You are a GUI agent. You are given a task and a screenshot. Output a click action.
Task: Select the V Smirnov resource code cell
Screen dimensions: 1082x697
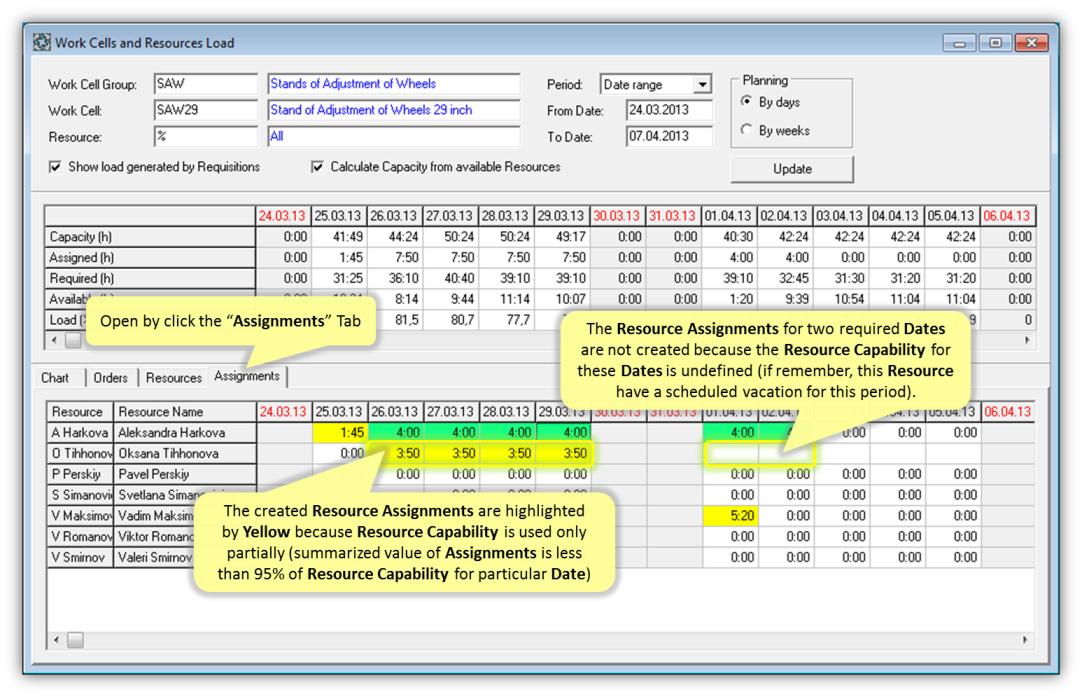[80, 557]
